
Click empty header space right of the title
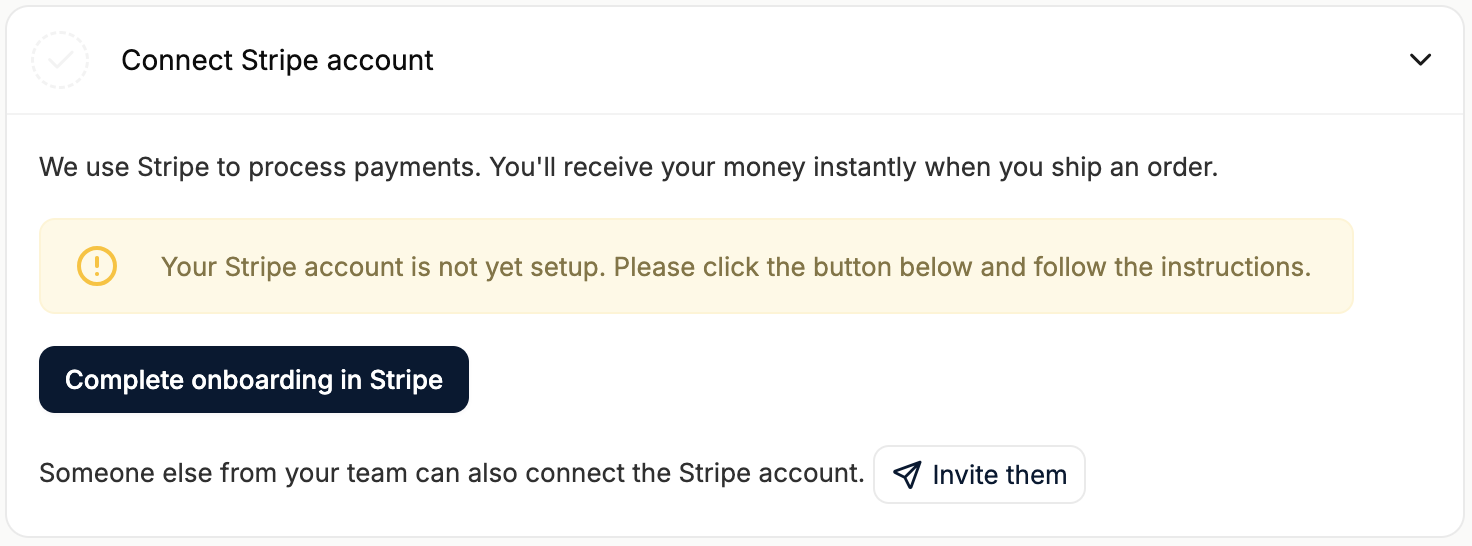point(900,60)
